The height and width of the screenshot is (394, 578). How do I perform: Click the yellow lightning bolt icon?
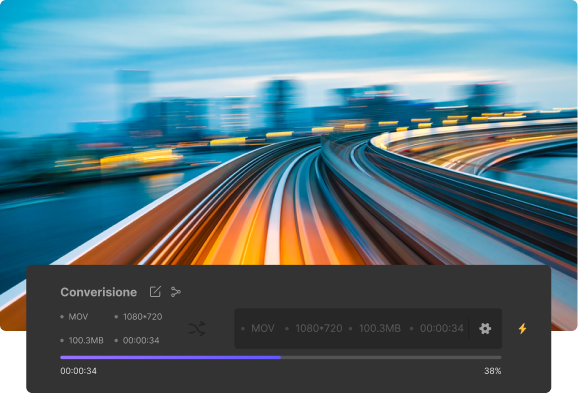coord(522,328)
